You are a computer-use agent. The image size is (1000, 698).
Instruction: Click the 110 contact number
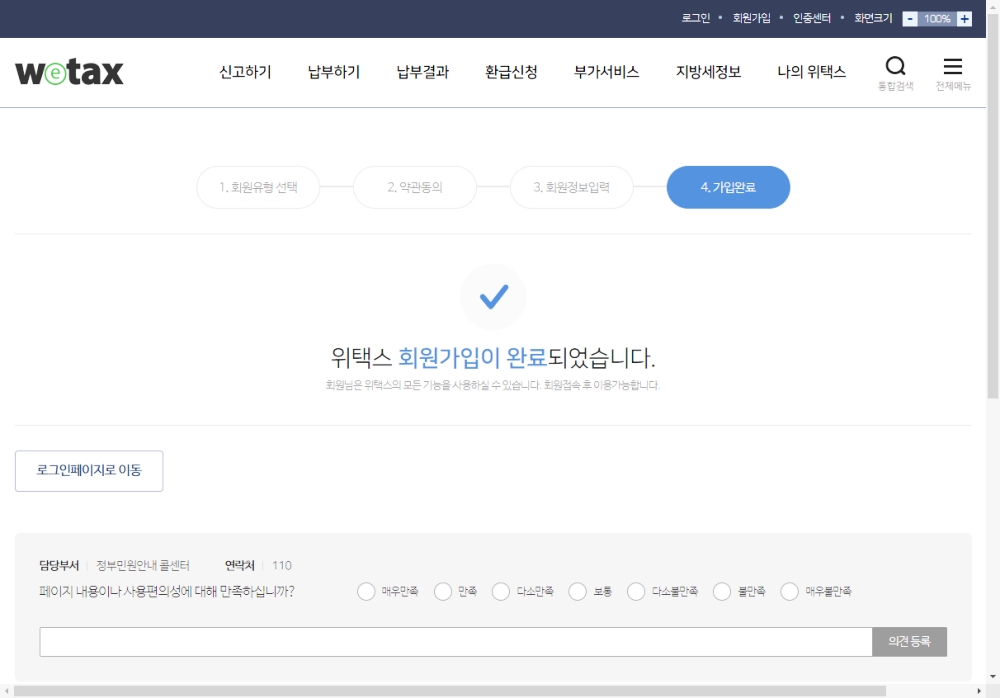(282, 565)
